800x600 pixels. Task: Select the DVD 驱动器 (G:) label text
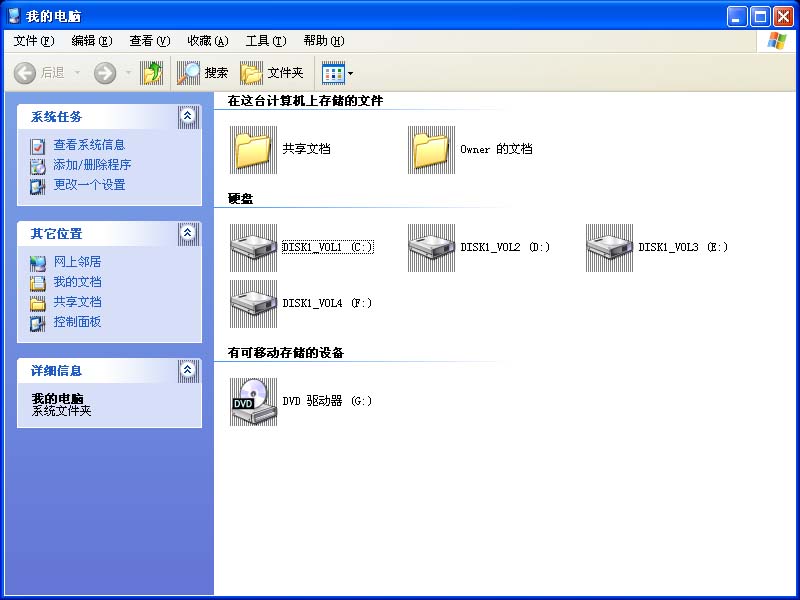click(x=327, y=402)
